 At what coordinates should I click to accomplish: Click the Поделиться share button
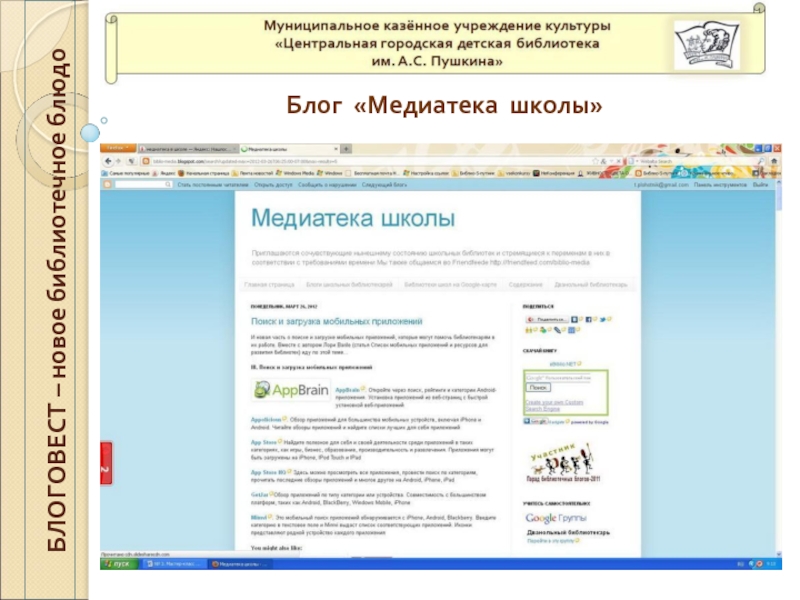click(x=547, y=319)
